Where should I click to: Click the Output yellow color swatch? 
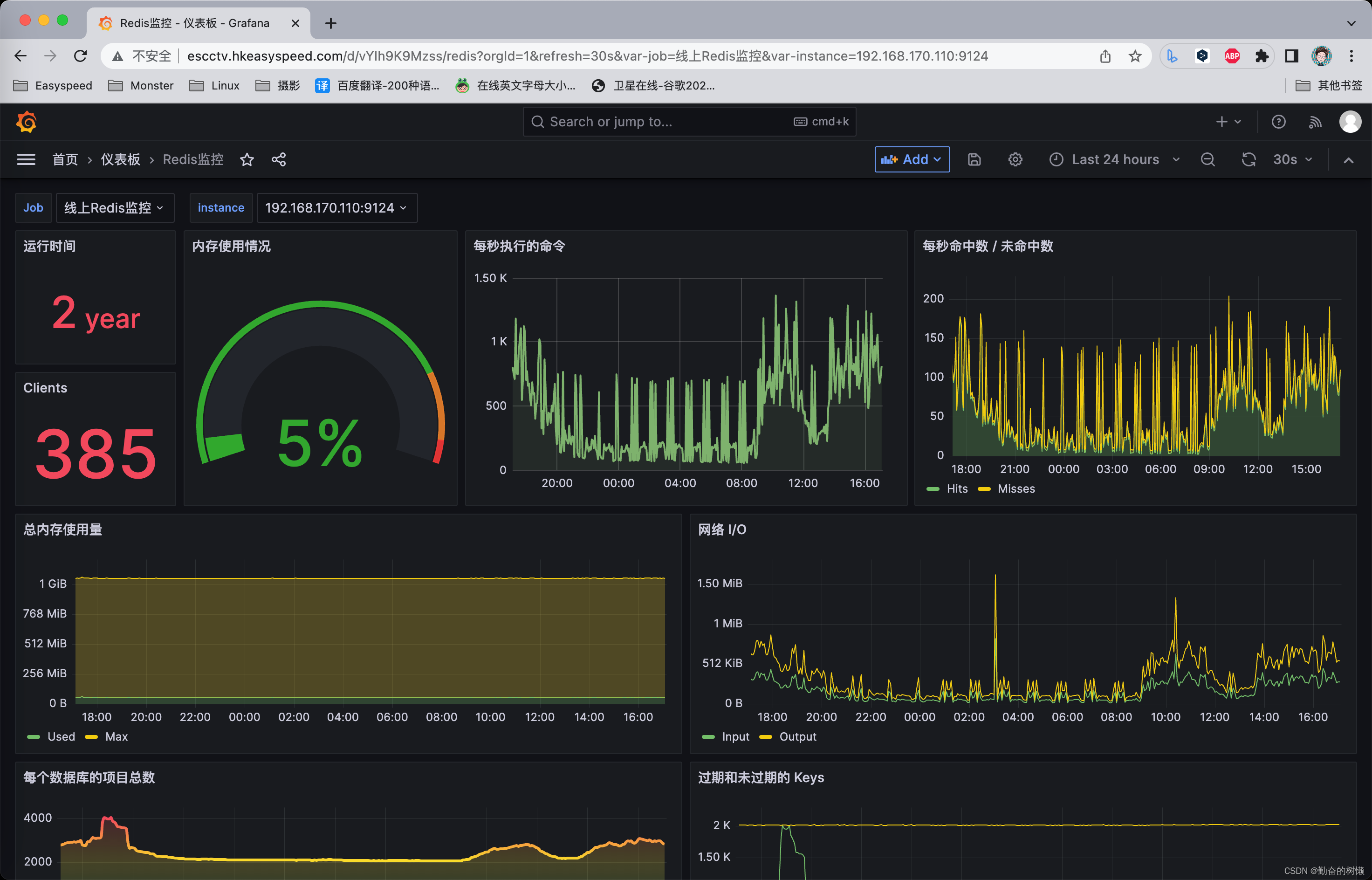tap(766, 737)
